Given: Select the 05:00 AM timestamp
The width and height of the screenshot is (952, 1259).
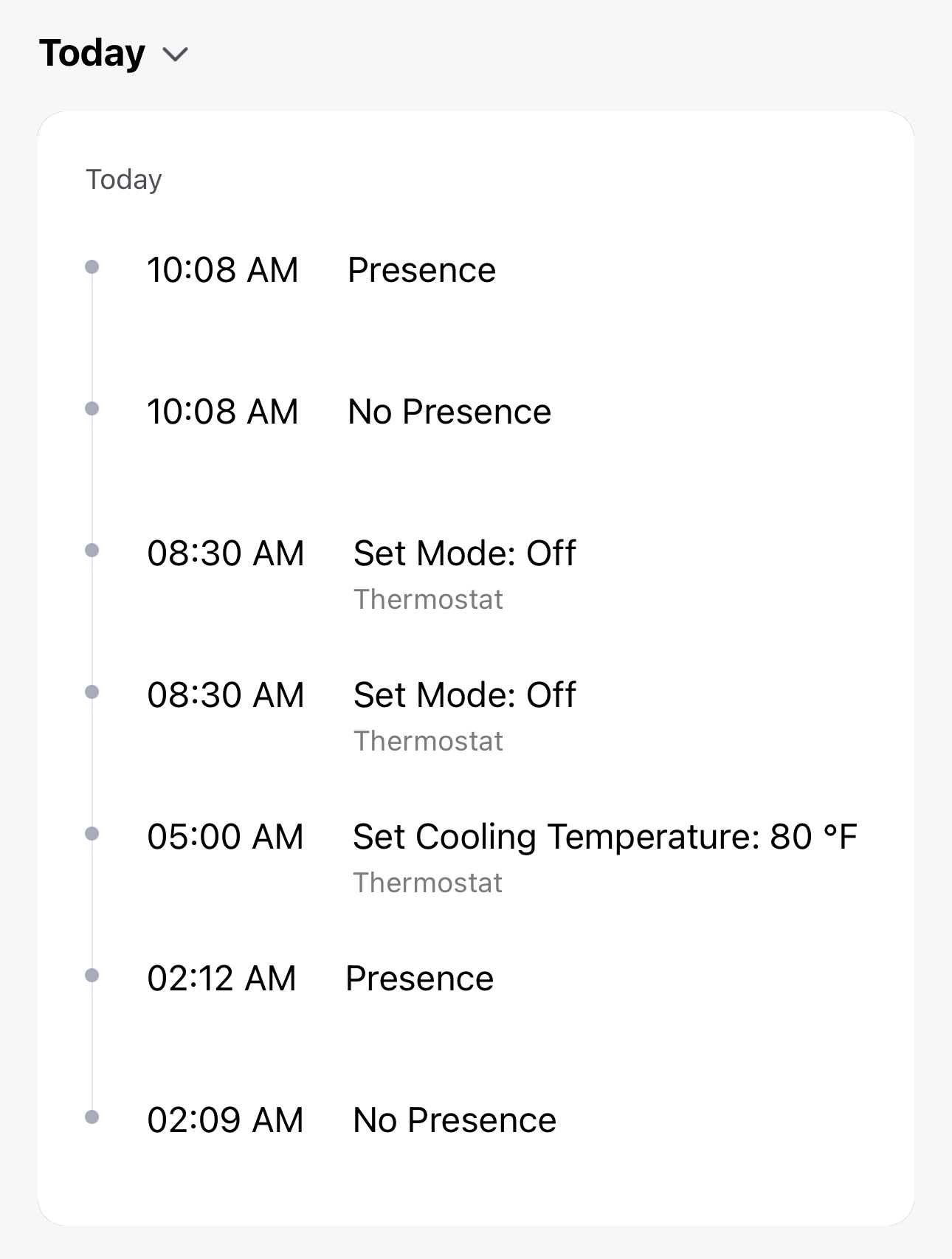Looking at the screenshot, I should pos(225,837).
